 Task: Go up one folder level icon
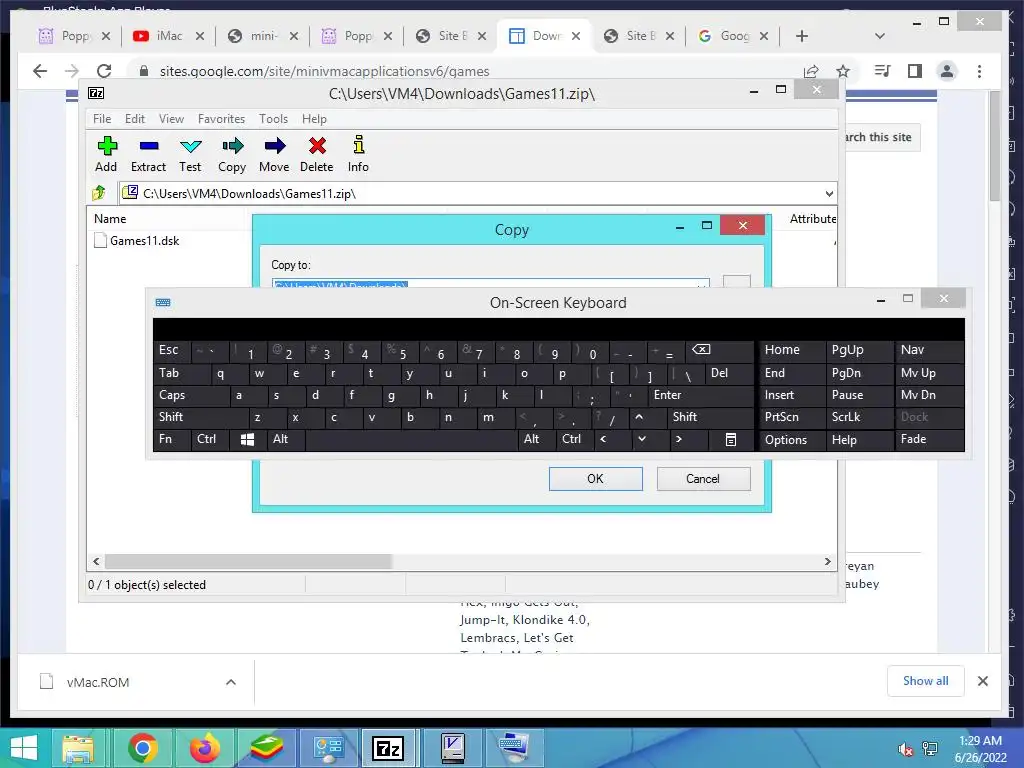coord(99,193)
